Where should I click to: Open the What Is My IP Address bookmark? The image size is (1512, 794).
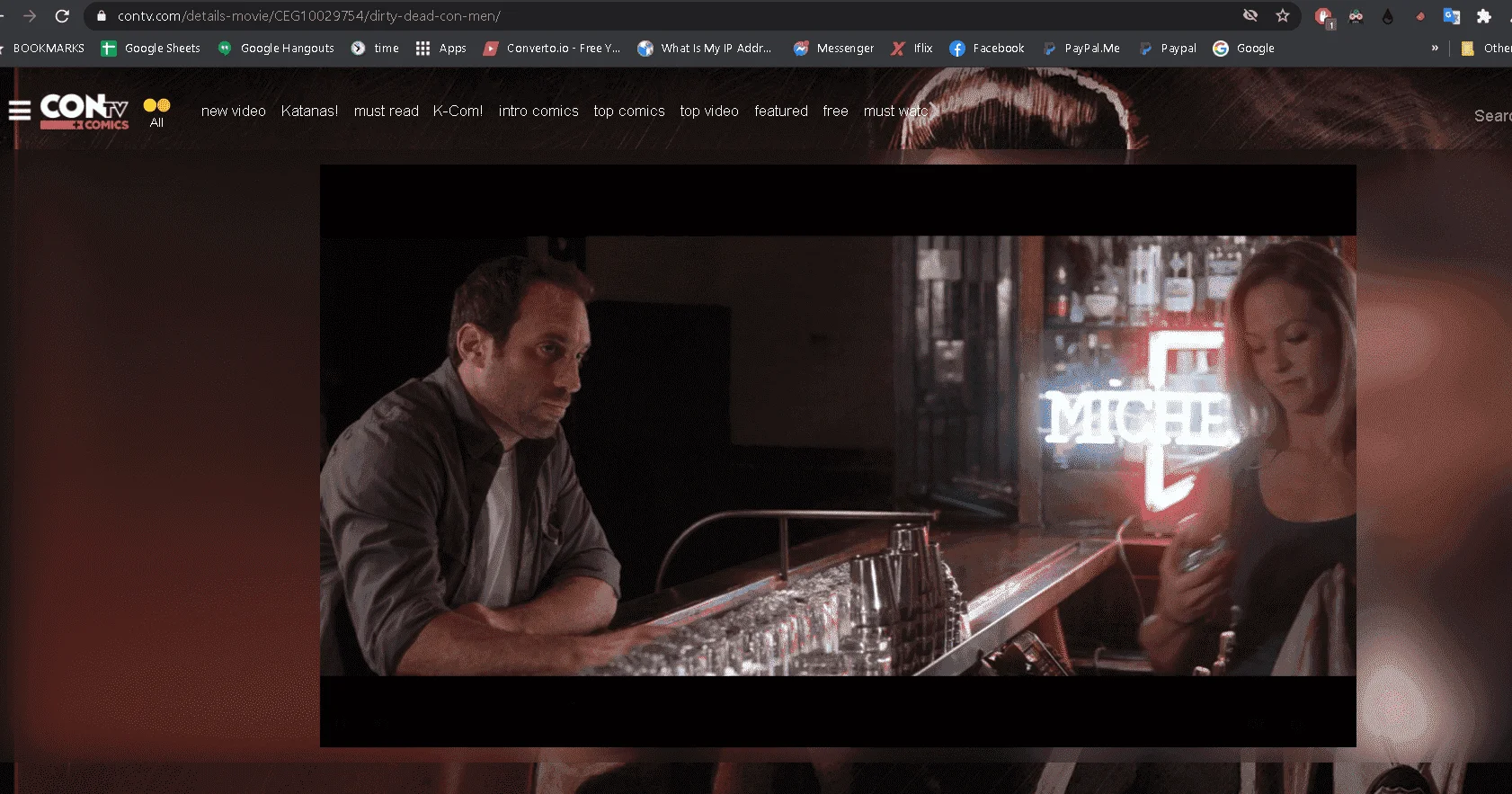tap(705, 49)
